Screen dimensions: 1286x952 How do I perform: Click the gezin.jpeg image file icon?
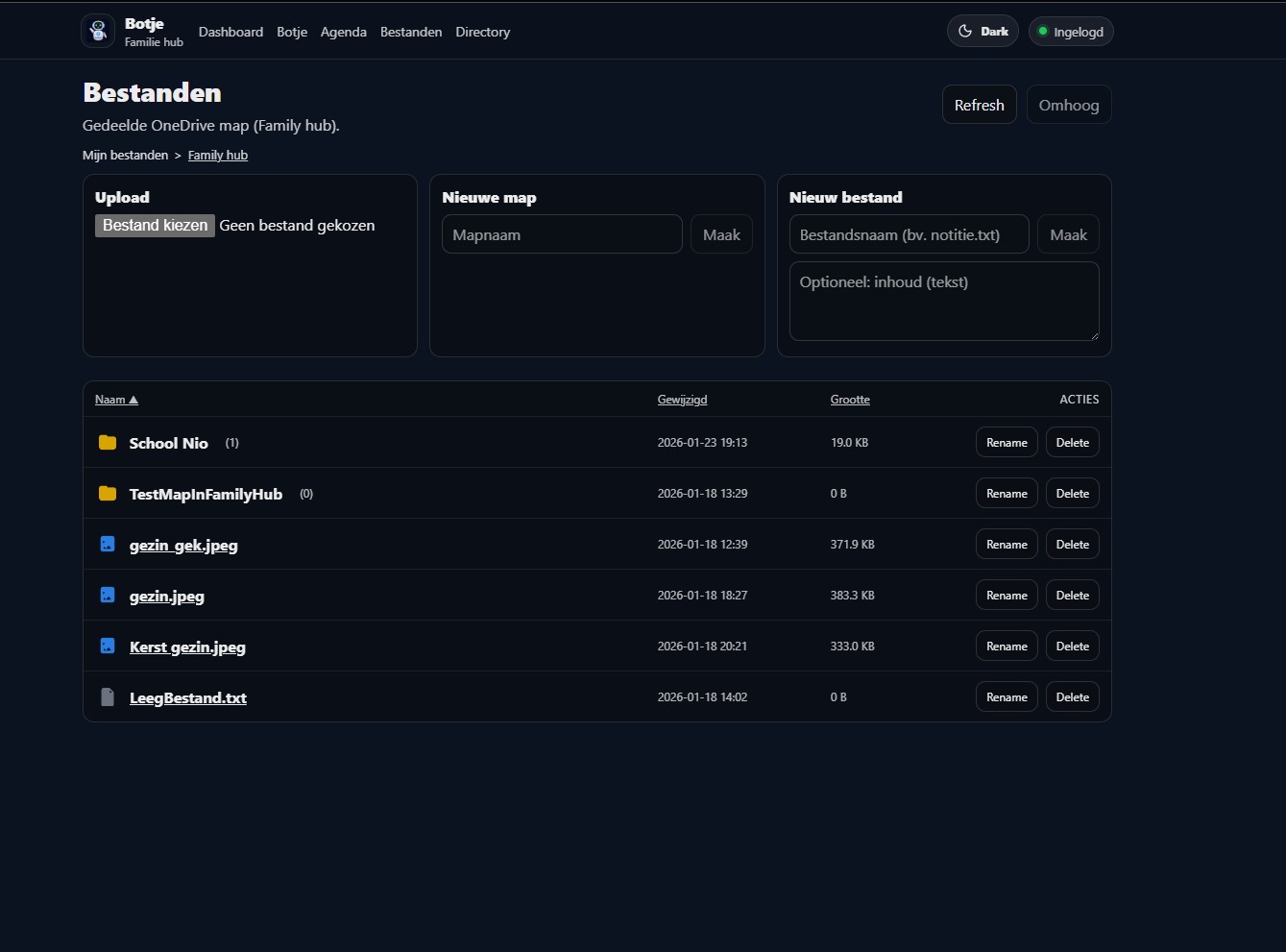[x=108, y=596]
